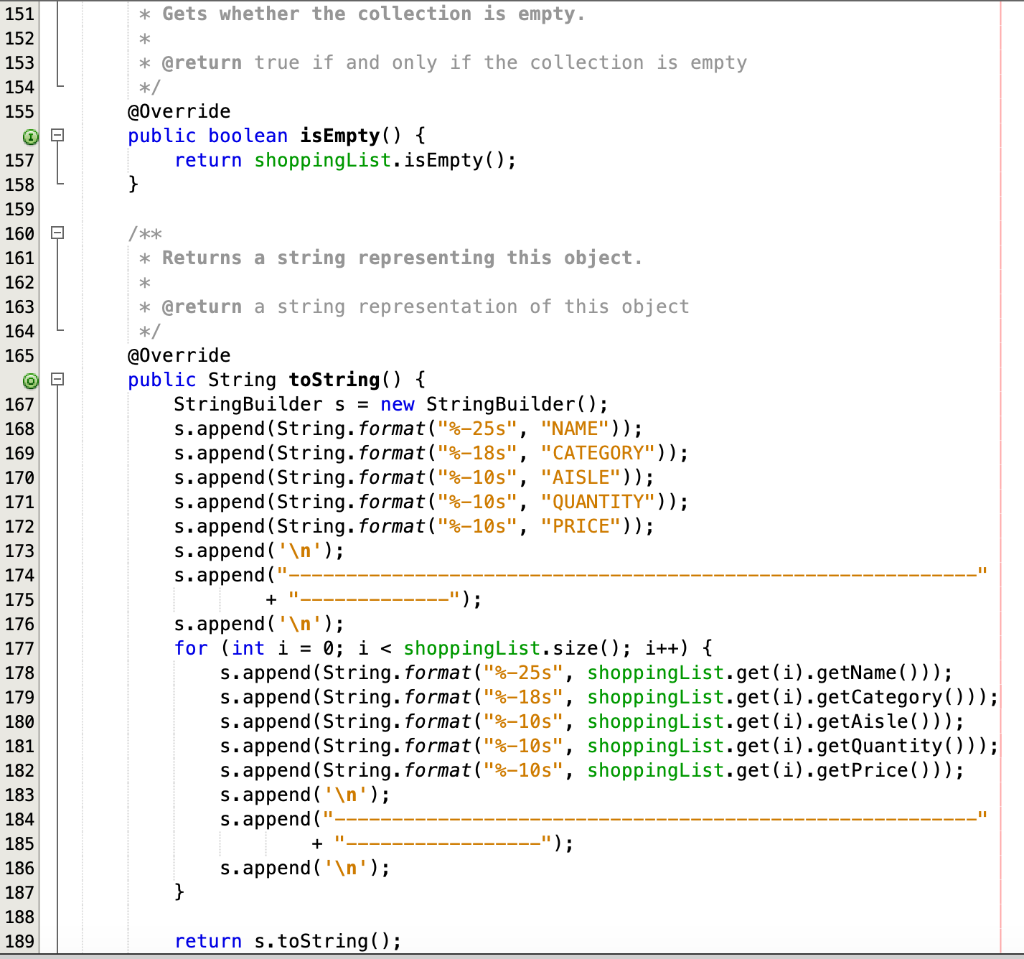The image size is (1024, 959).
Task: Click the @Override annotation on line 155
Action: tap(178, 111)
